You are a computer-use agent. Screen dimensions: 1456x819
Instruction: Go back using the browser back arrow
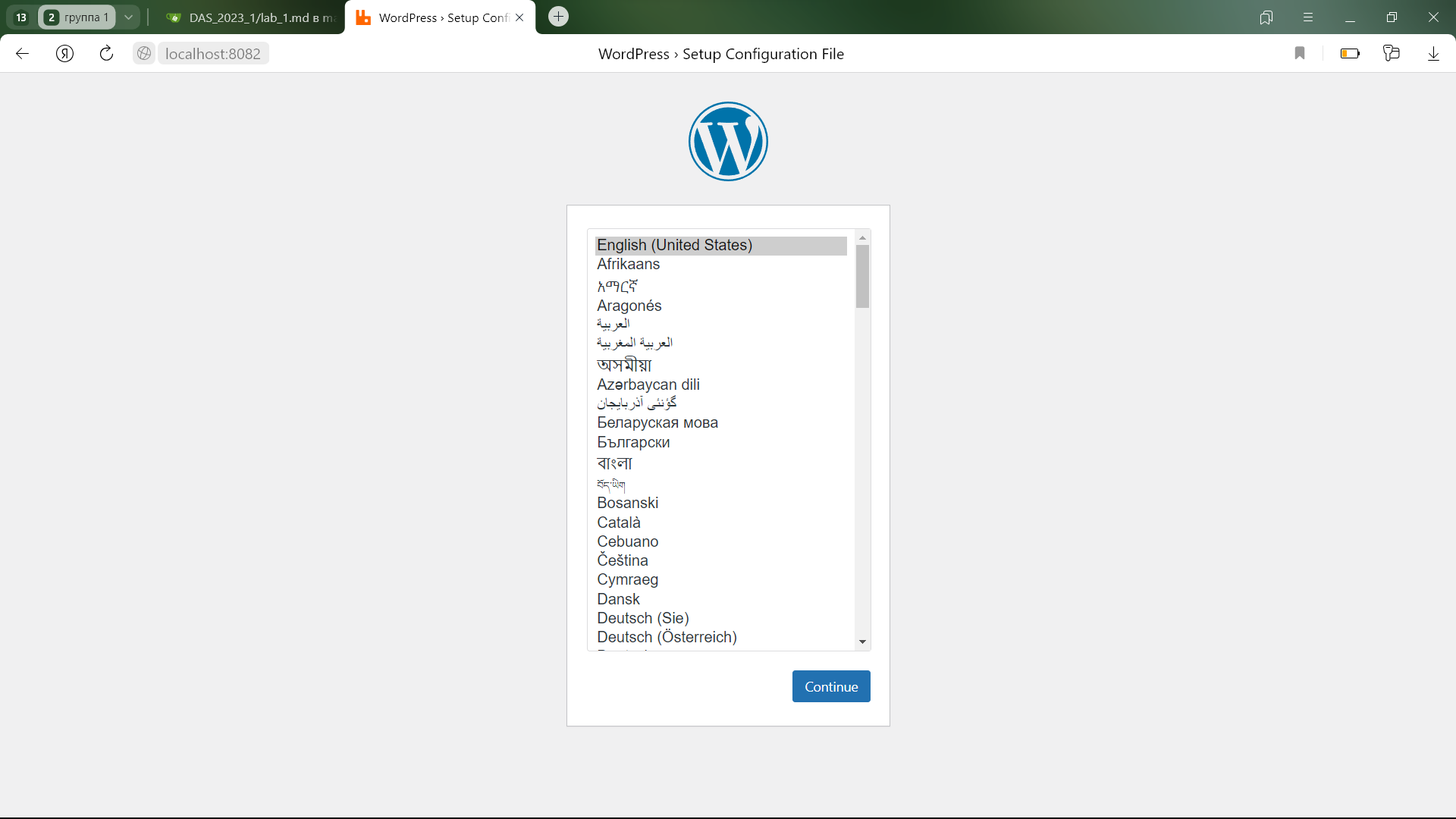22,54
